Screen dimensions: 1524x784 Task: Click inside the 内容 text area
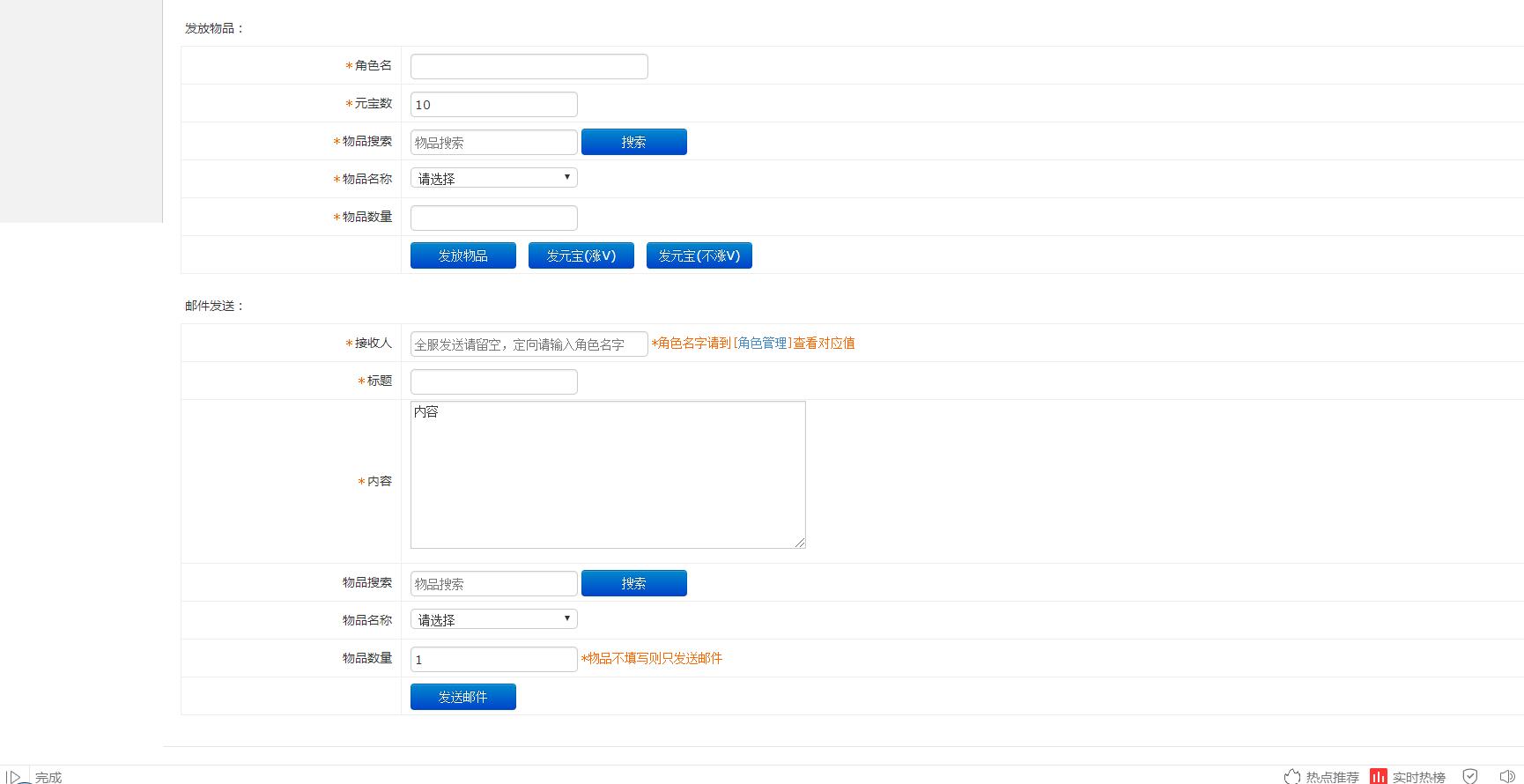tap(608, 475)
